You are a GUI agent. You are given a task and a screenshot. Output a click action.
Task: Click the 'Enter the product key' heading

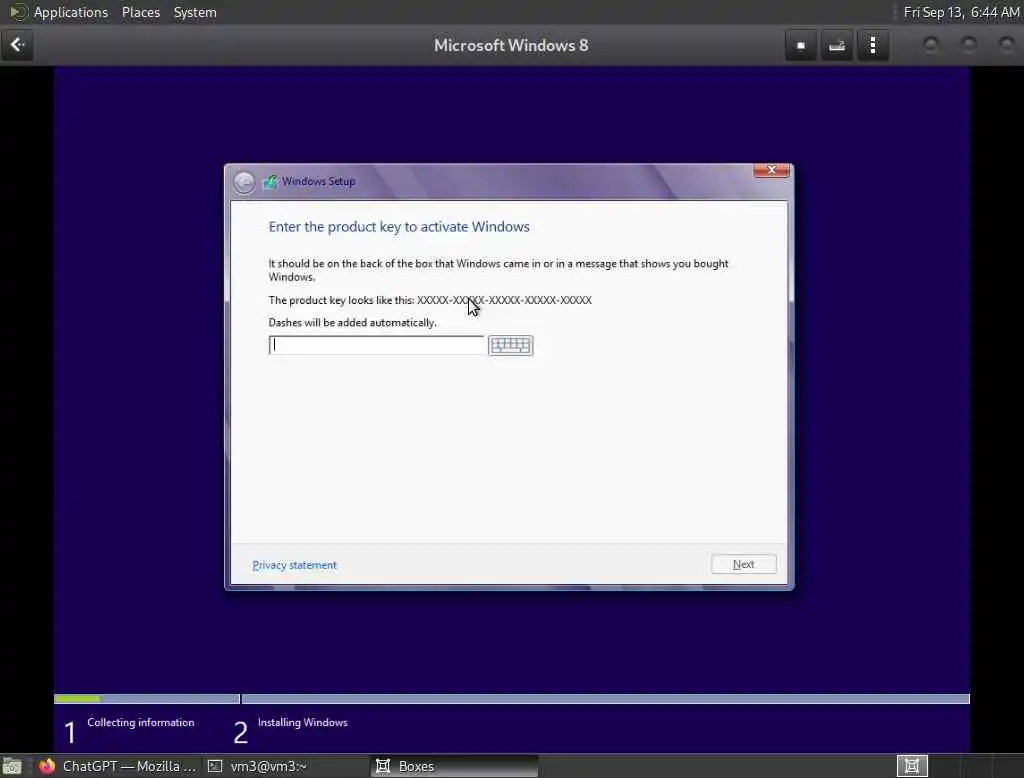point(399,227)
